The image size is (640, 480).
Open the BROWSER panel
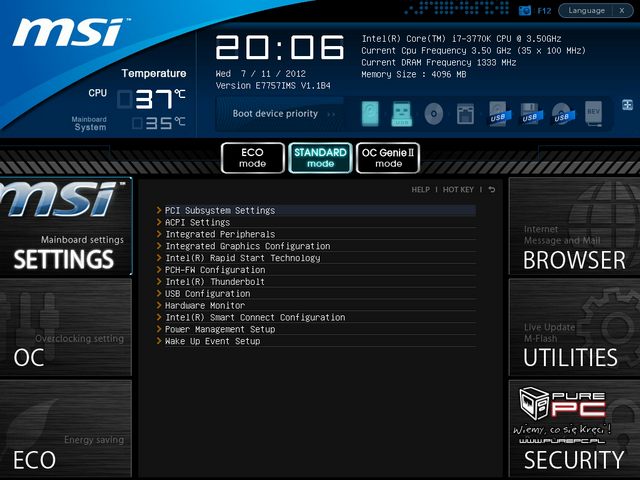574,226
